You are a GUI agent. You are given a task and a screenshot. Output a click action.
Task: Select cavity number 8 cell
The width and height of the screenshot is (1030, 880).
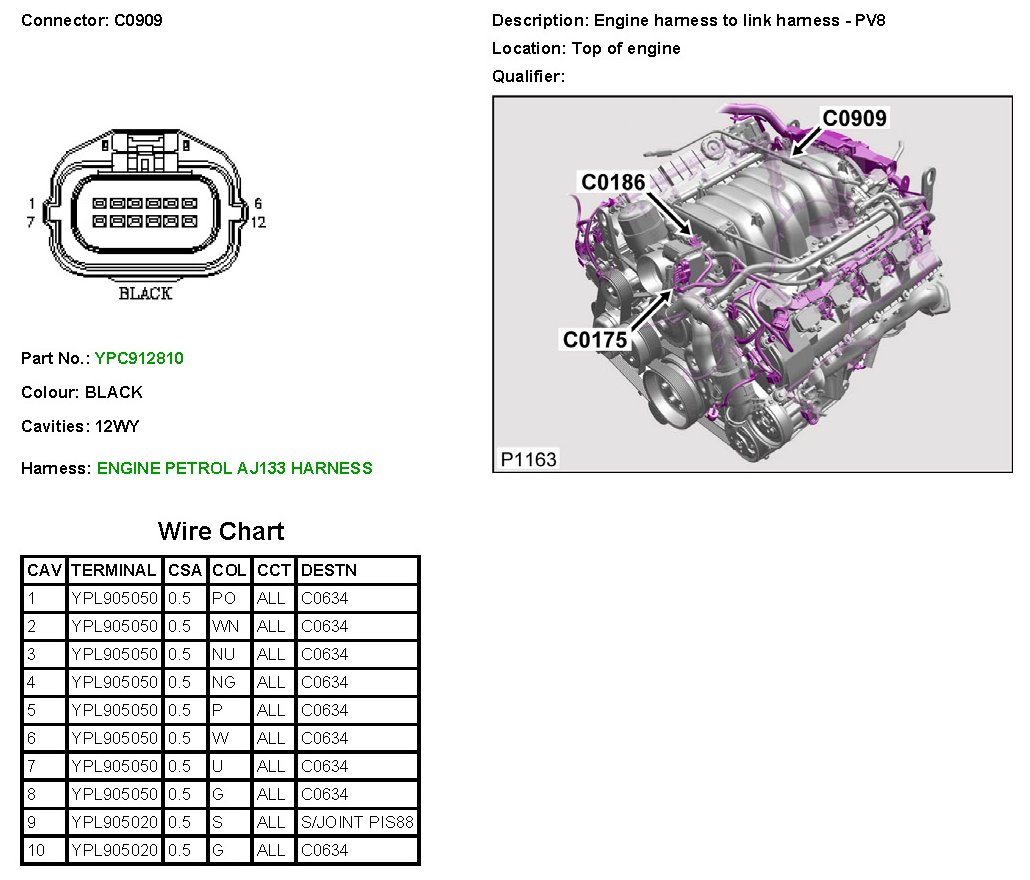pyautogui.click(x=45, y=795)
